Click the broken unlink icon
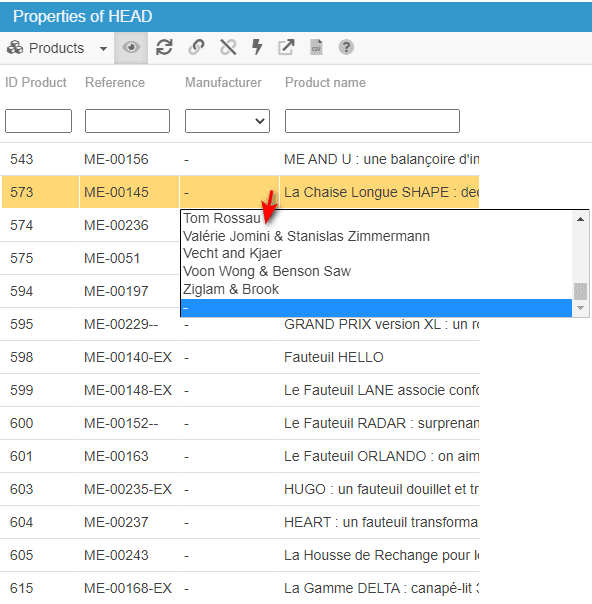592x604 pixels. tap(228, 48)
